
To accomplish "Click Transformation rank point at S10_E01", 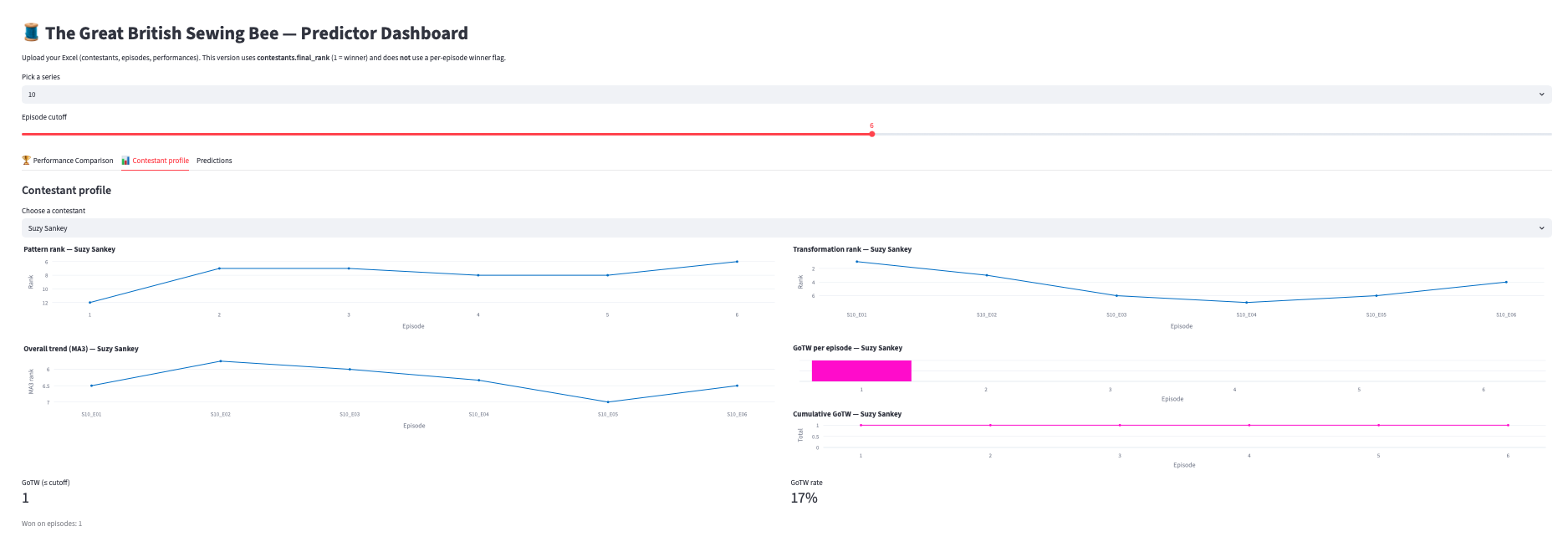I will pyautogui.click(x=856, y=262).
